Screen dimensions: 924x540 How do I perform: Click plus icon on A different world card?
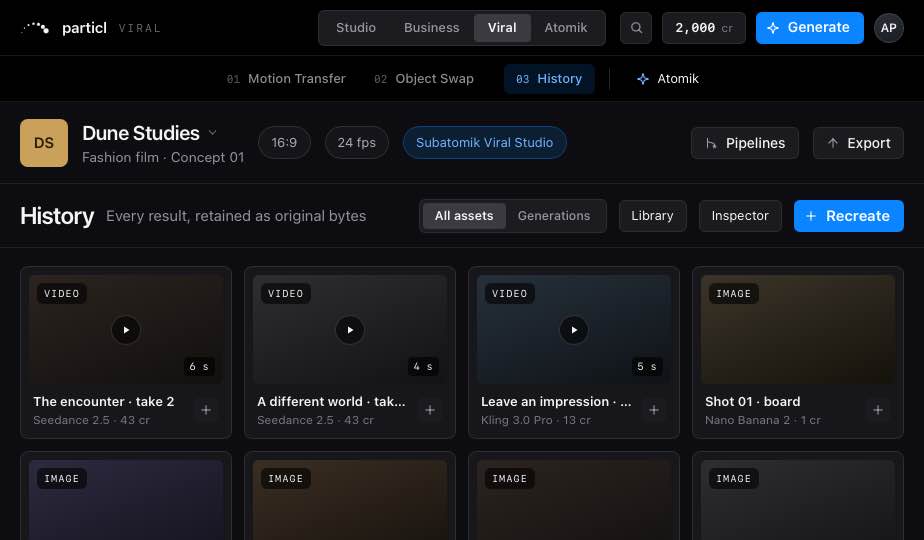430,410
